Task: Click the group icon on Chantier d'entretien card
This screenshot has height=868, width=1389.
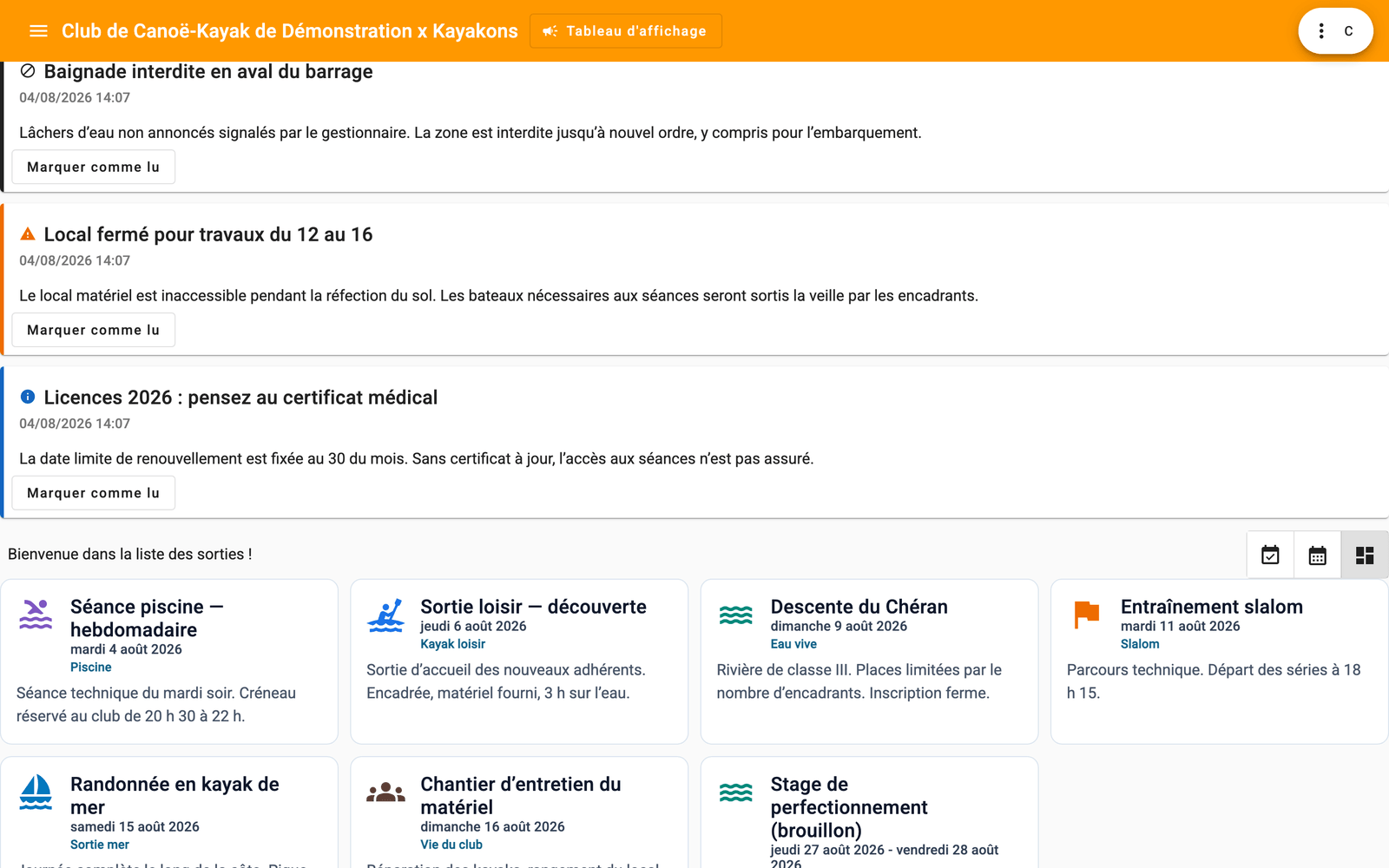Action: tap(385, 792)
